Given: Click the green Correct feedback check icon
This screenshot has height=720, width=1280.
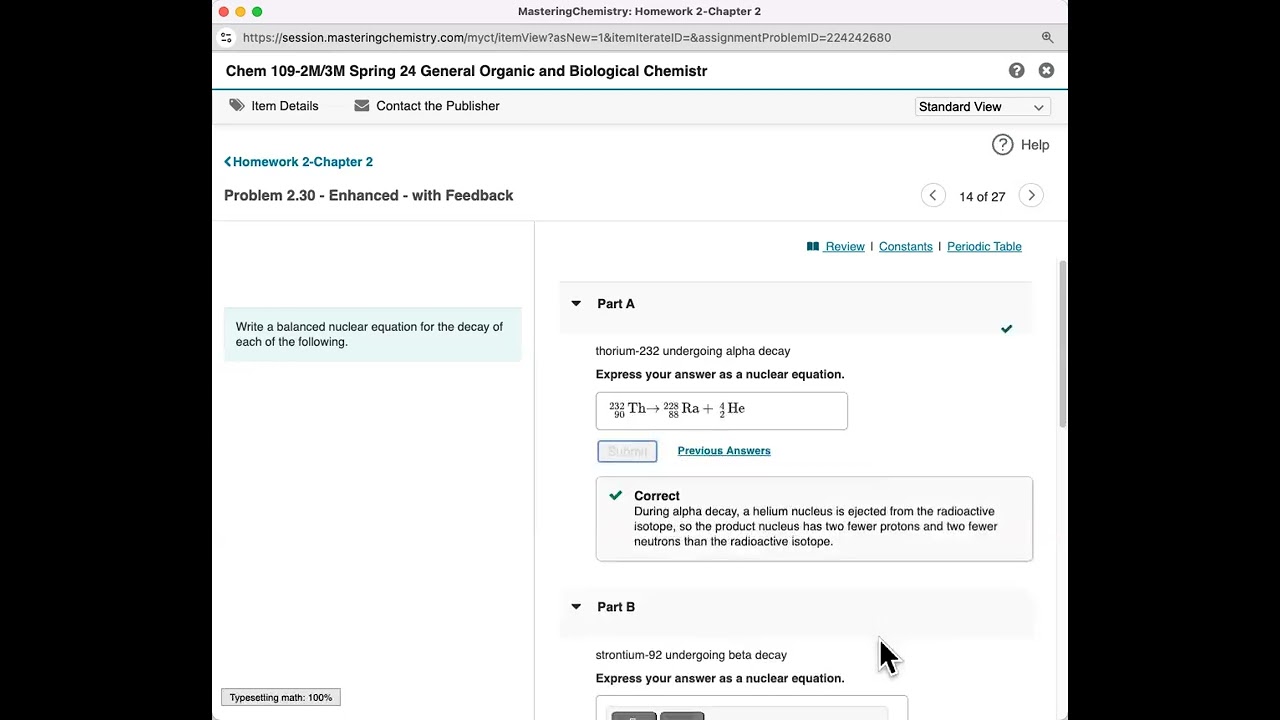Looking at the screenshot, I should click(x=616, y=495).
